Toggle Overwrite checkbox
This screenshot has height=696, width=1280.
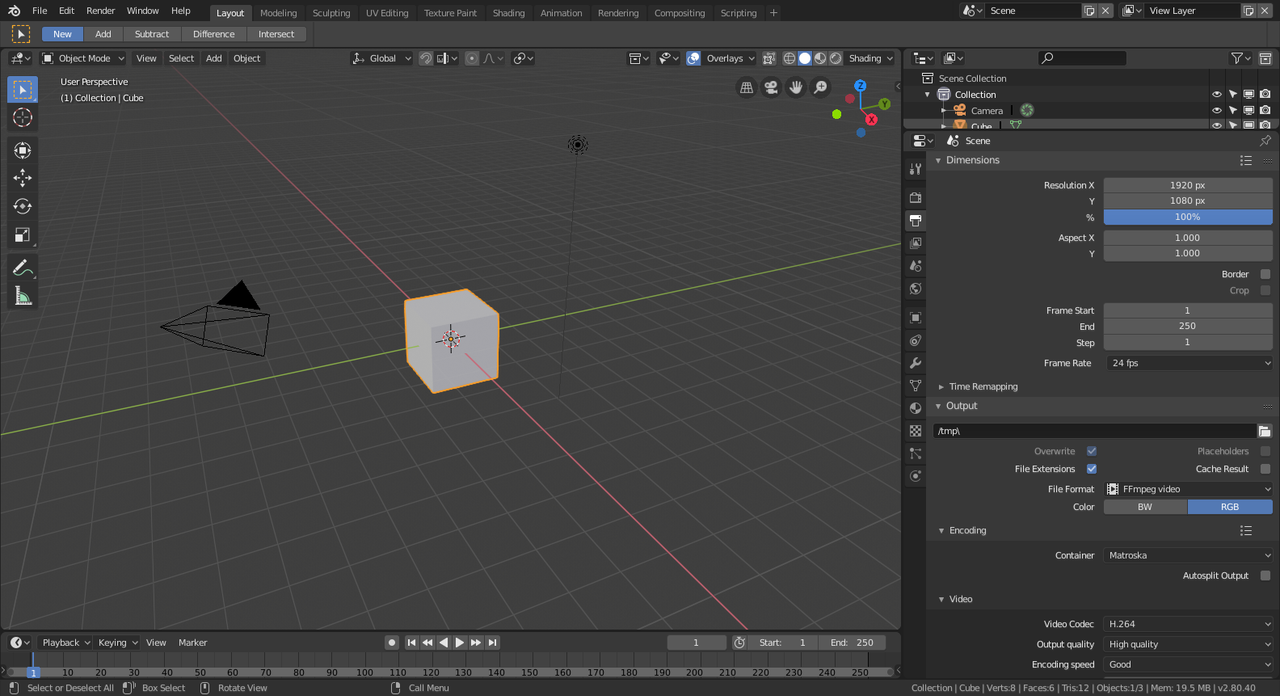1091,451
